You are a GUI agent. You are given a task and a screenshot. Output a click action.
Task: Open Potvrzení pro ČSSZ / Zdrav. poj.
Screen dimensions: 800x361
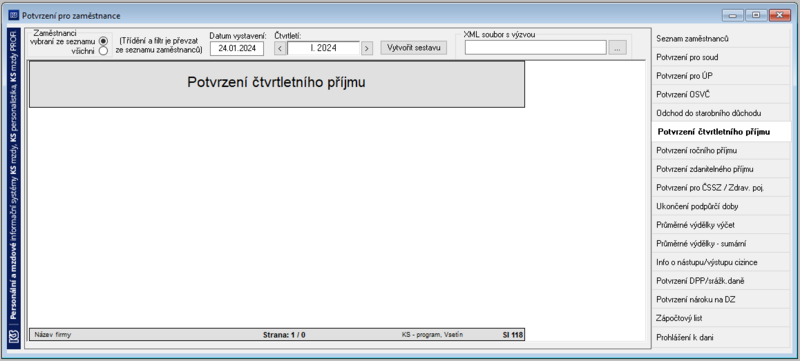coord(720,188)
